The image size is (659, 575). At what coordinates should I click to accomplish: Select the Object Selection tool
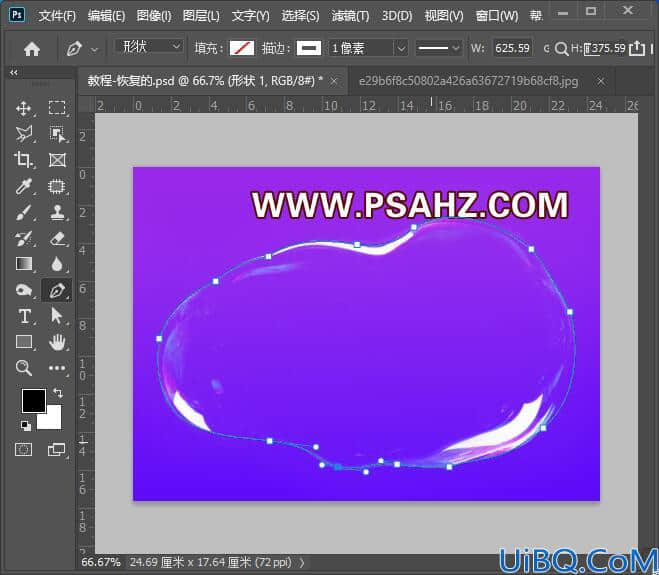57,134
